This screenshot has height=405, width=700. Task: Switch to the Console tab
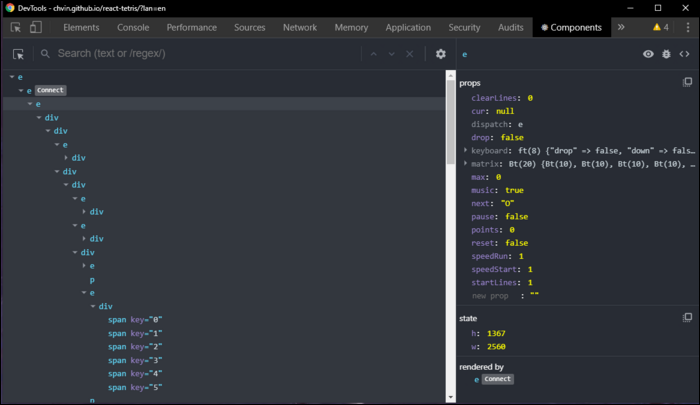coord(133,27)
